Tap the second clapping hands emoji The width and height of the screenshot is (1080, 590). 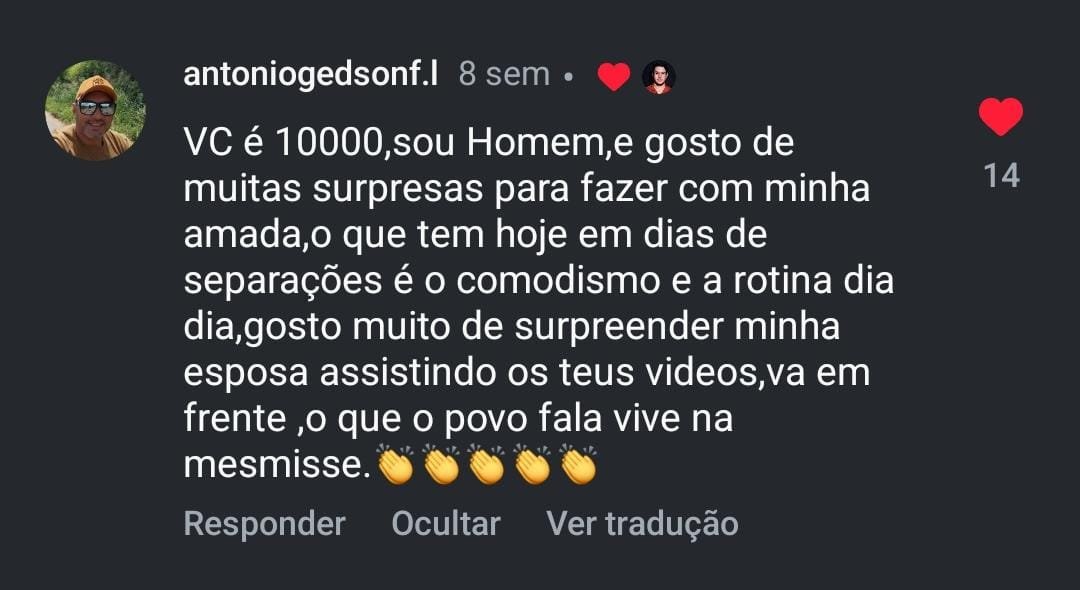pos(442,465)
